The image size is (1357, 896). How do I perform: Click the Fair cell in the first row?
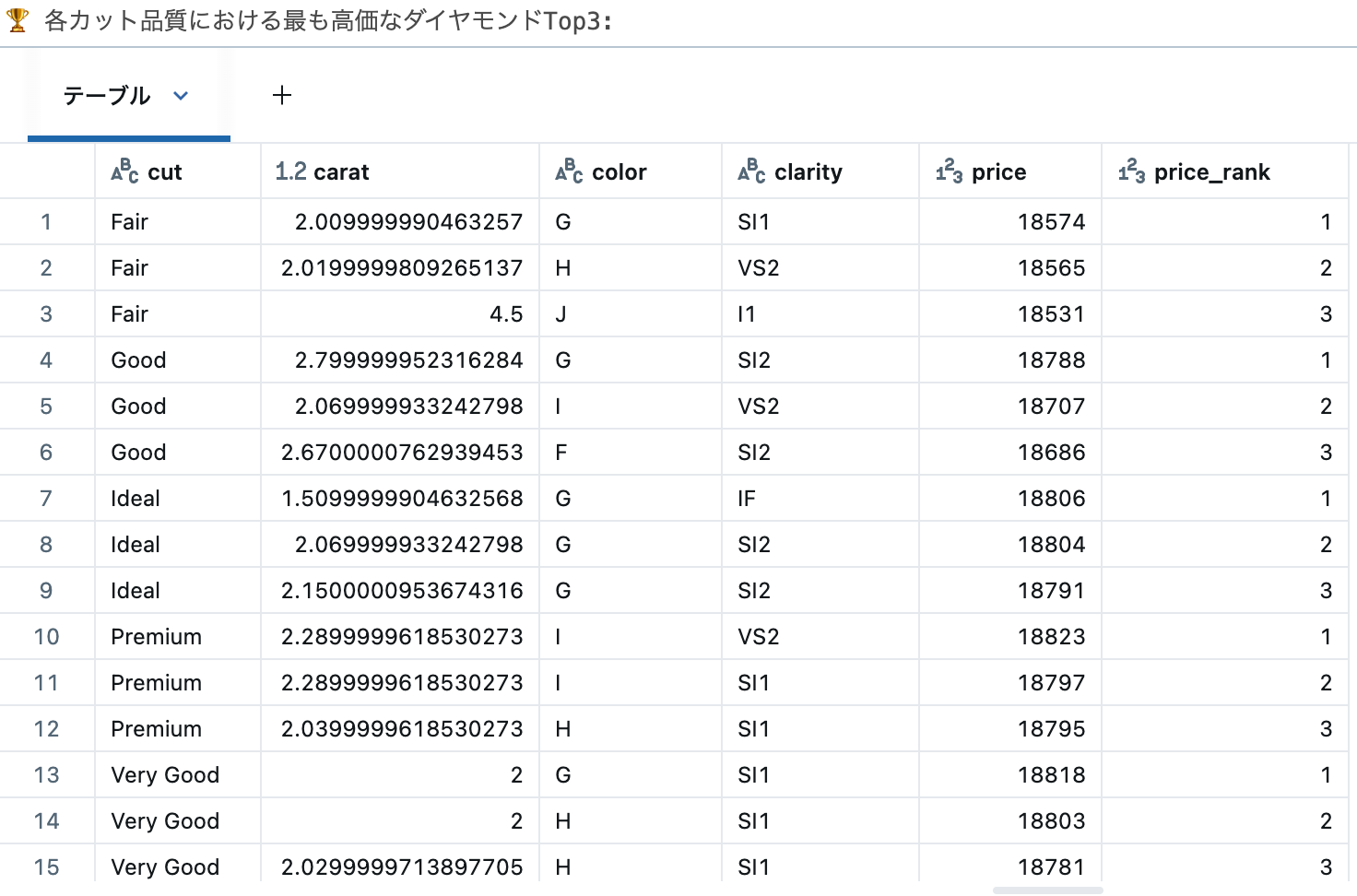point(128,221)
